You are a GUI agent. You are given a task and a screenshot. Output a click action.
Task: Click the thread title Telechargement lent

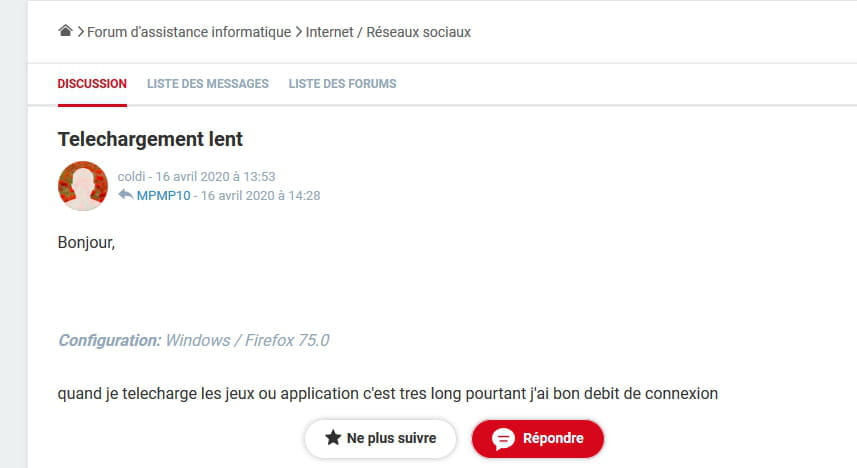pos(150,139)
